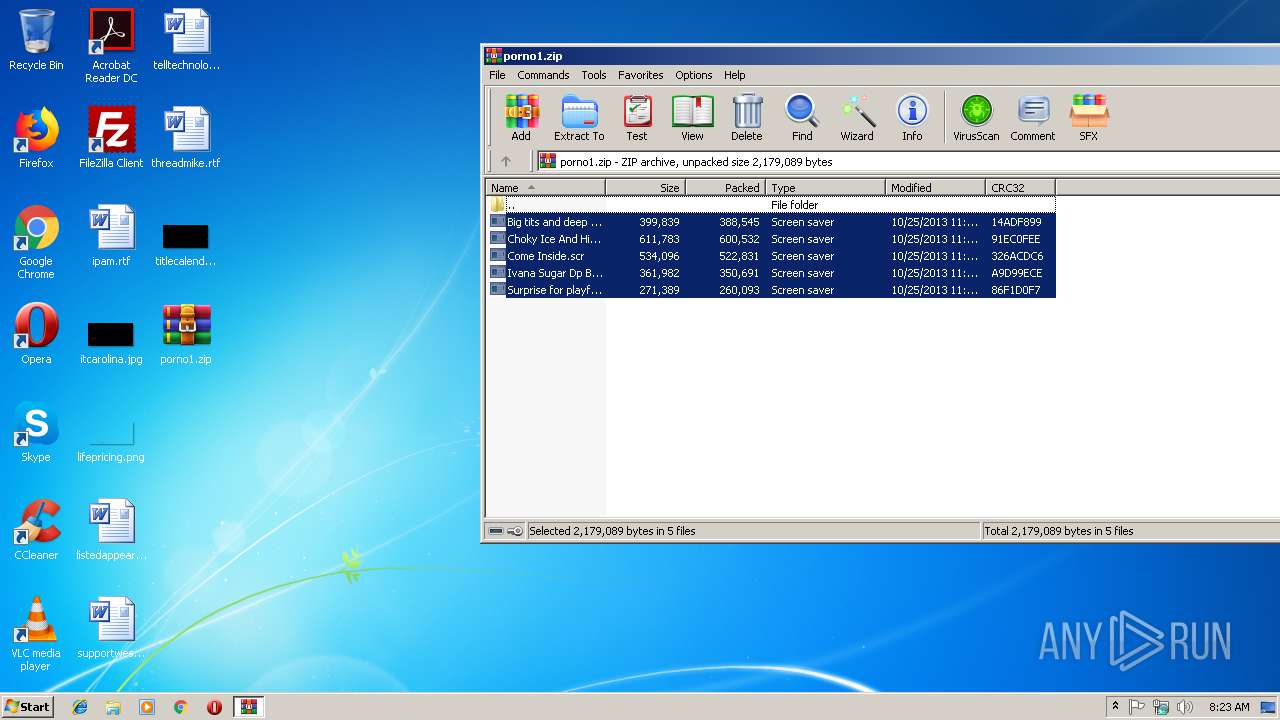Image resolution: width=1280 pixels, height=720 pixels.
Task: Open the Comment toolbar icon
Action: (x=1033, y=118)
